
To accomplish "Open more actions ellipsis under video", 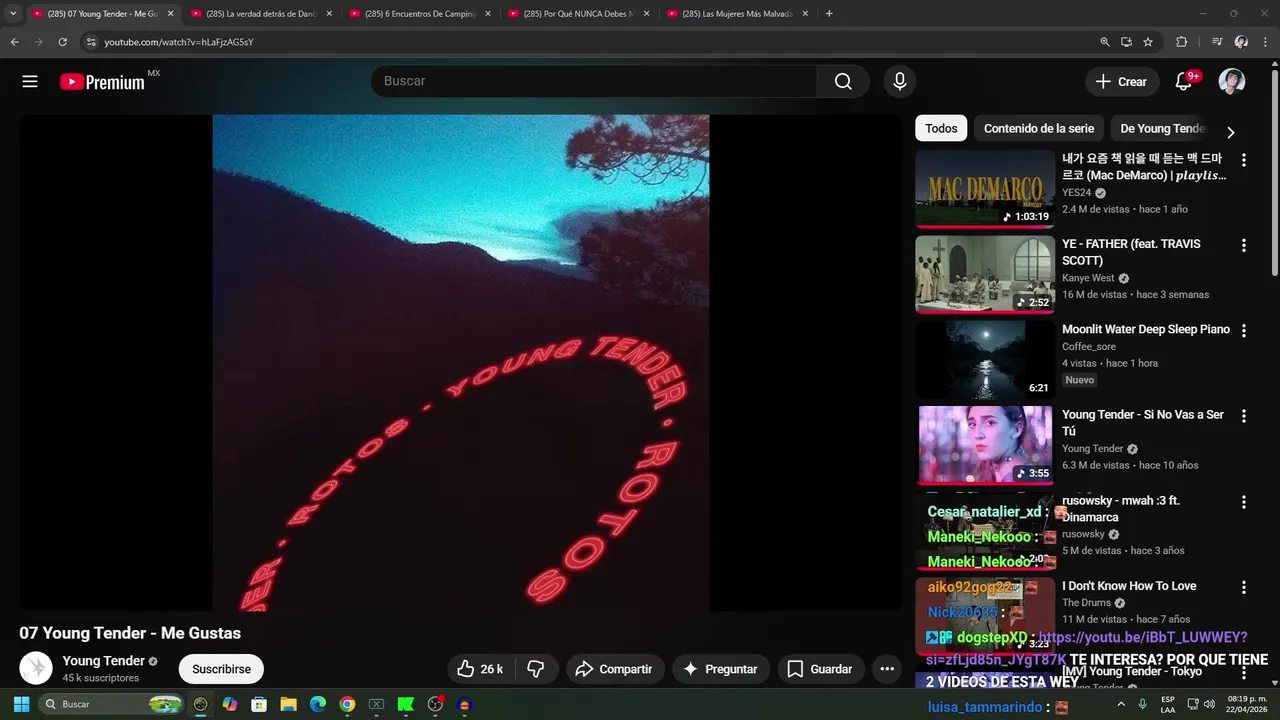I will click(x=887, y=669).
